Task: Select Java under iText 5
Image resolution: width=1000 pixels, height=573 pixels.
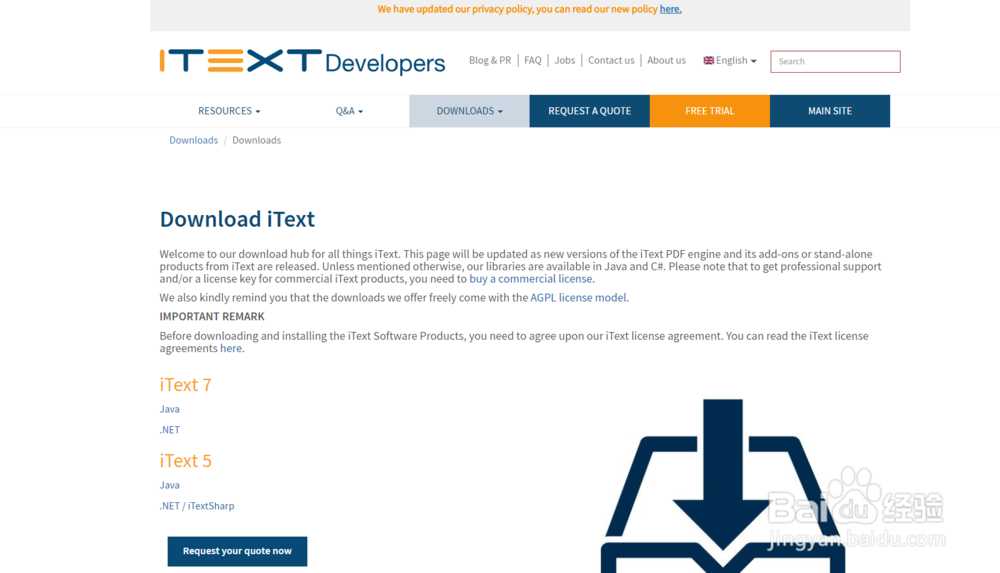Action: coord(170,485)
